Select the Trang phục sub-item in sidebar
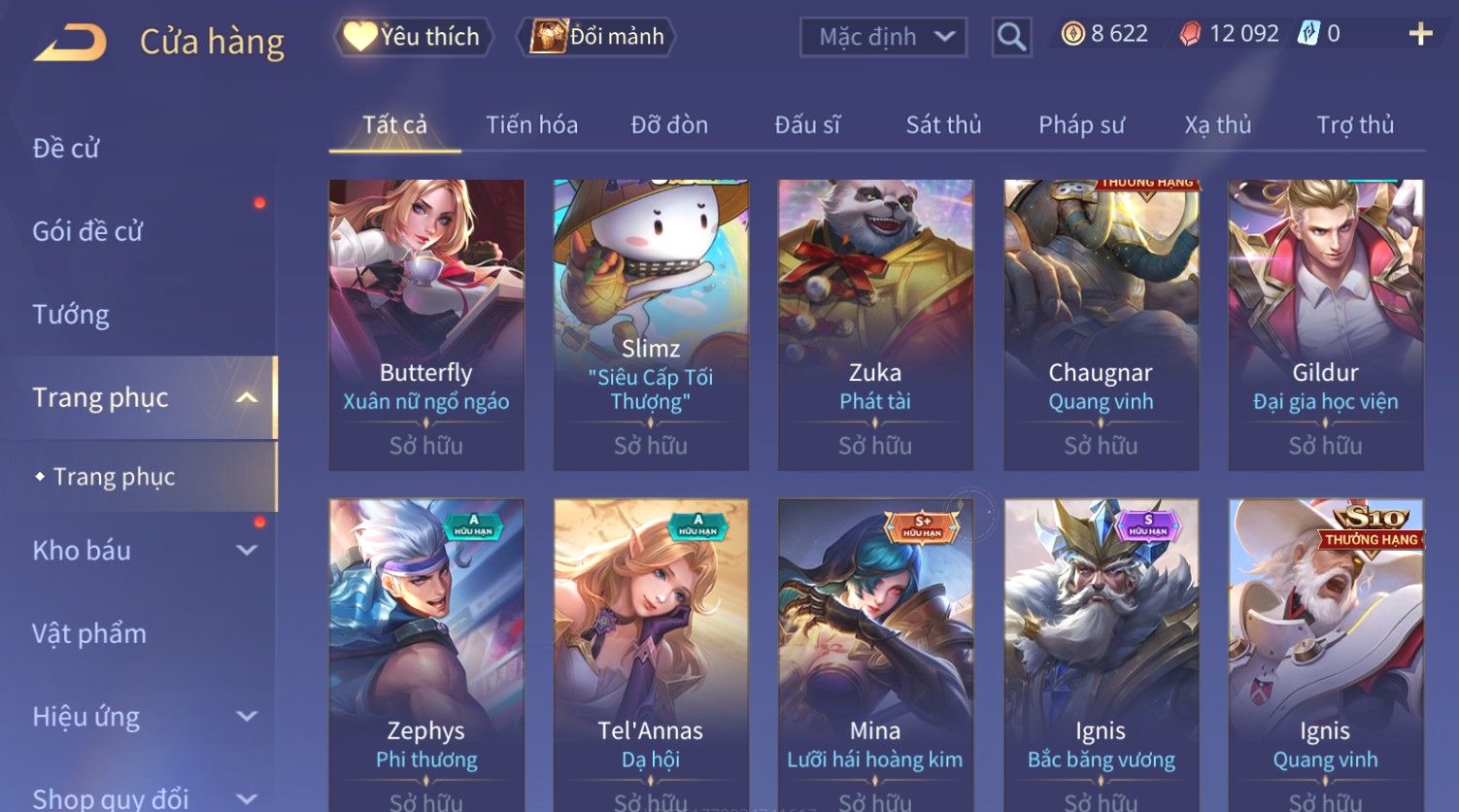 tap(114, 477)
